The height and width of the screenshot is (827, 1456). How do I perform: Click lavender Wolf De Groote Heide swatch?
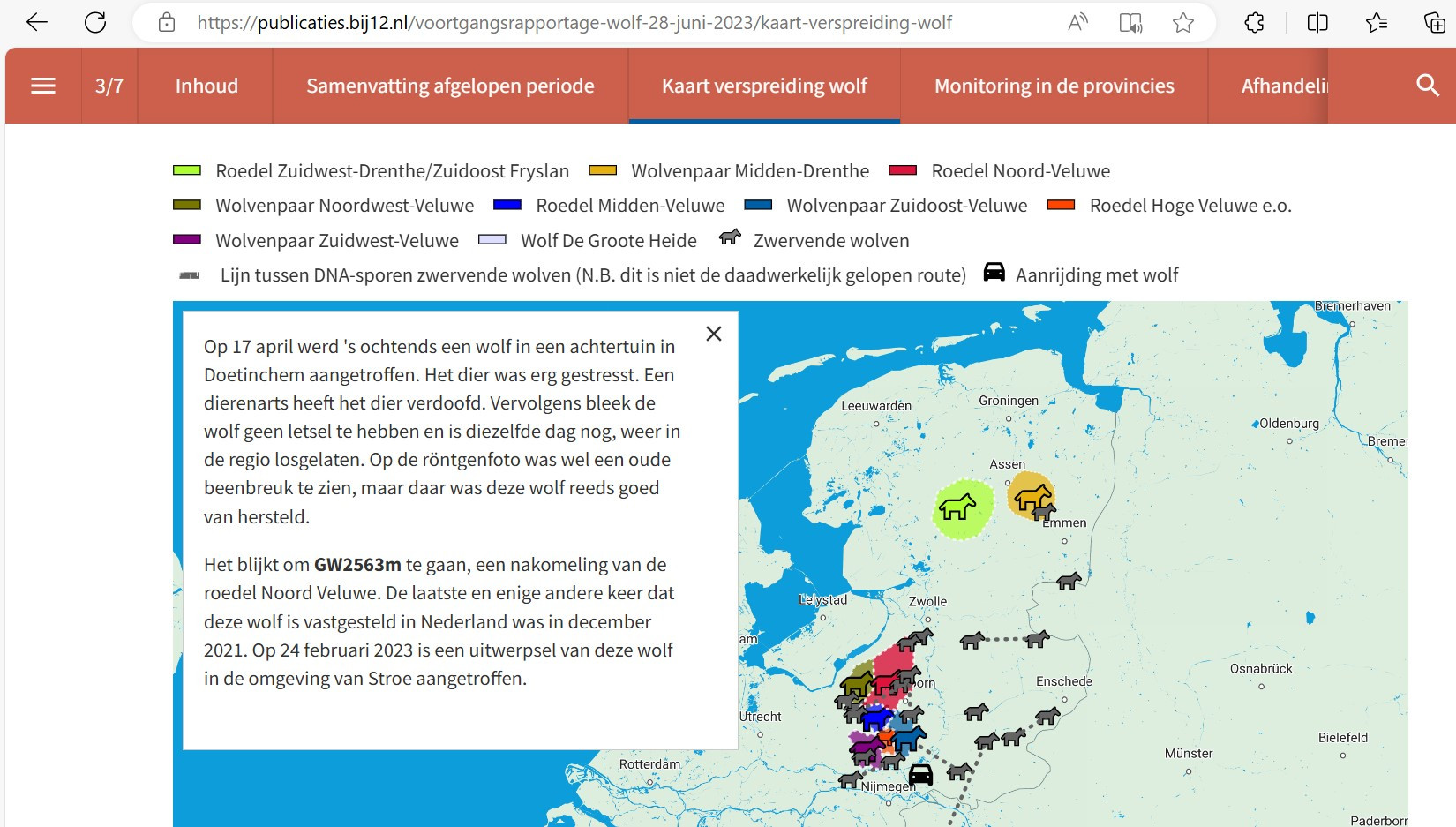[492, 239]
